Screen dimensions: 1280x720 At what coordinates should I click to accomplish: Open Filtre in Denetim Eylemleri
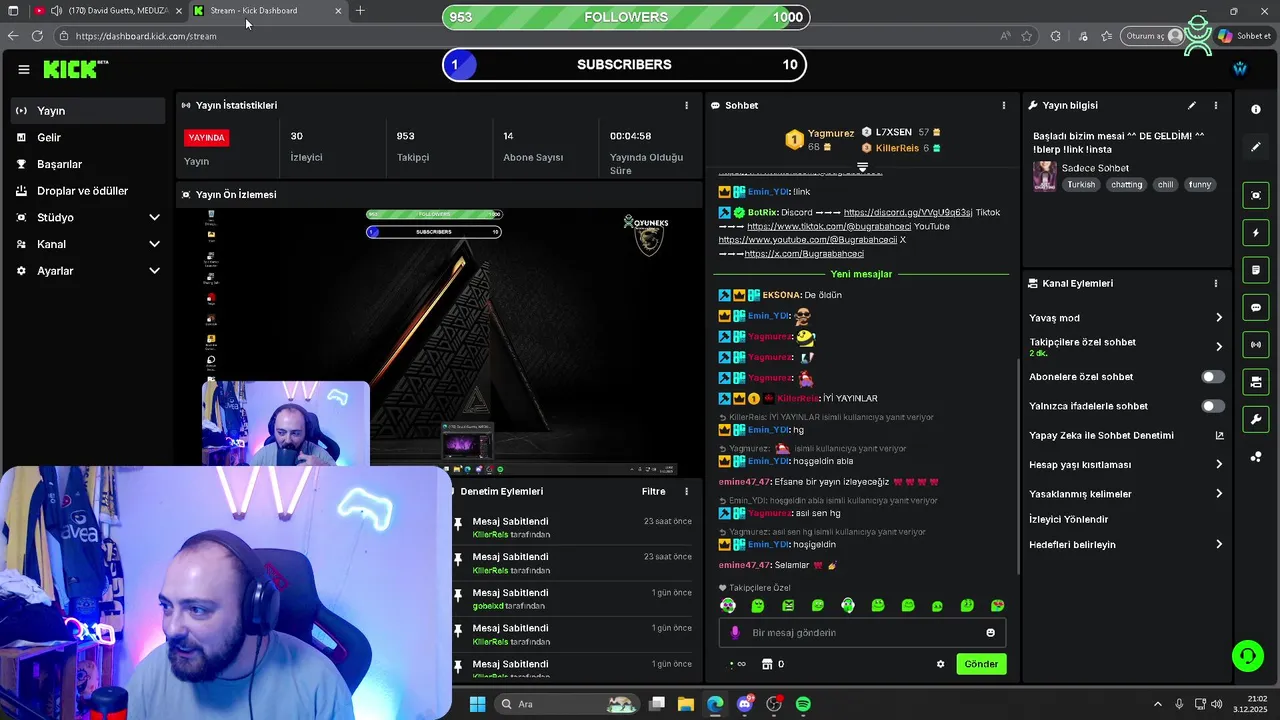coord(653,491)
